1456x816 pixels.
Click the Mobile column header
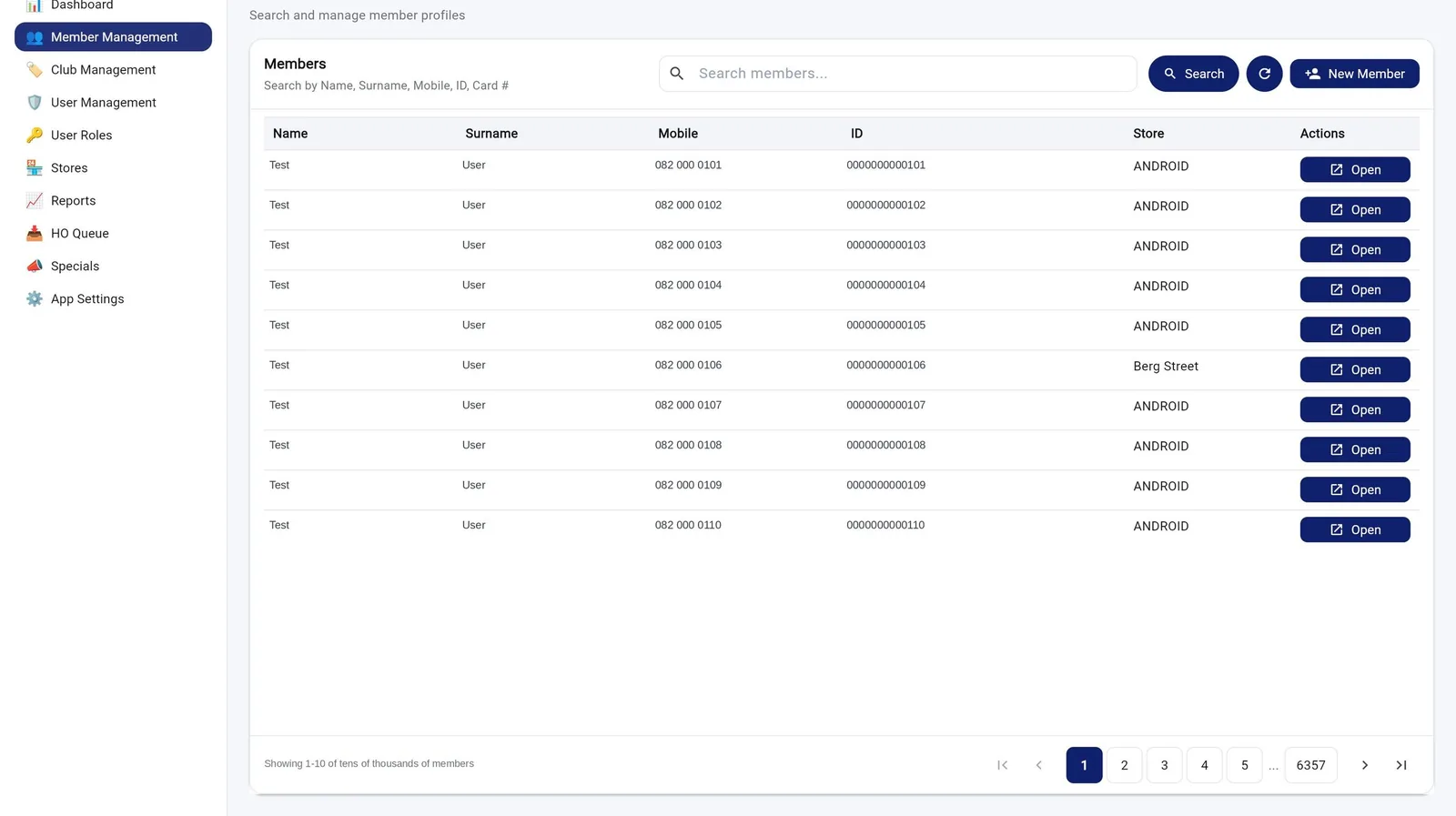pos(678,134)
